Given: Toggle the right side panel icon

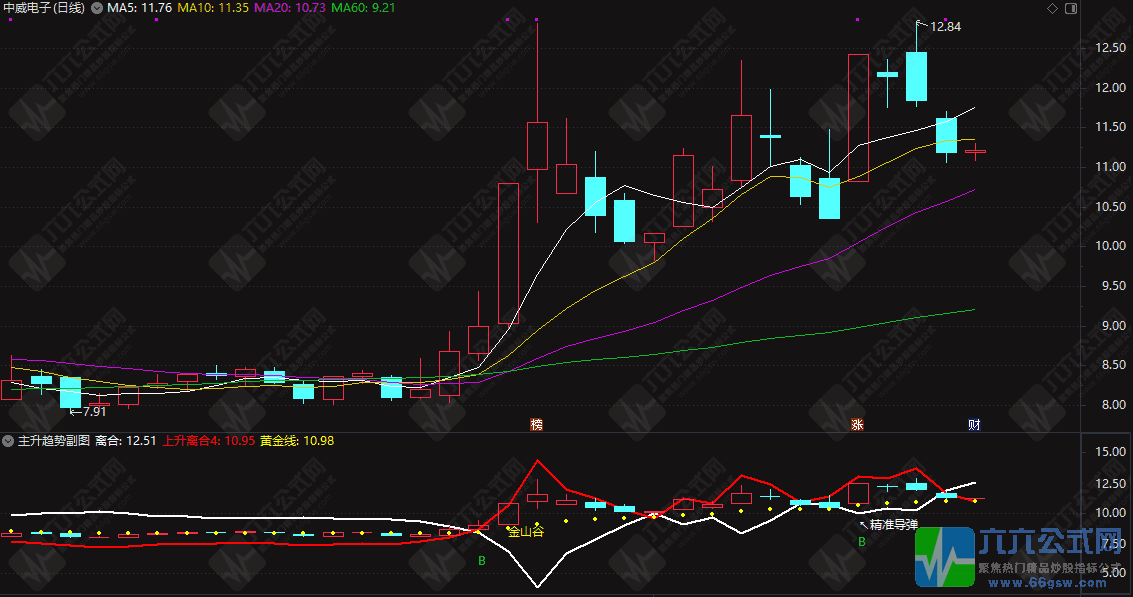Looking at the screenshot, I should coord(1071,9).
